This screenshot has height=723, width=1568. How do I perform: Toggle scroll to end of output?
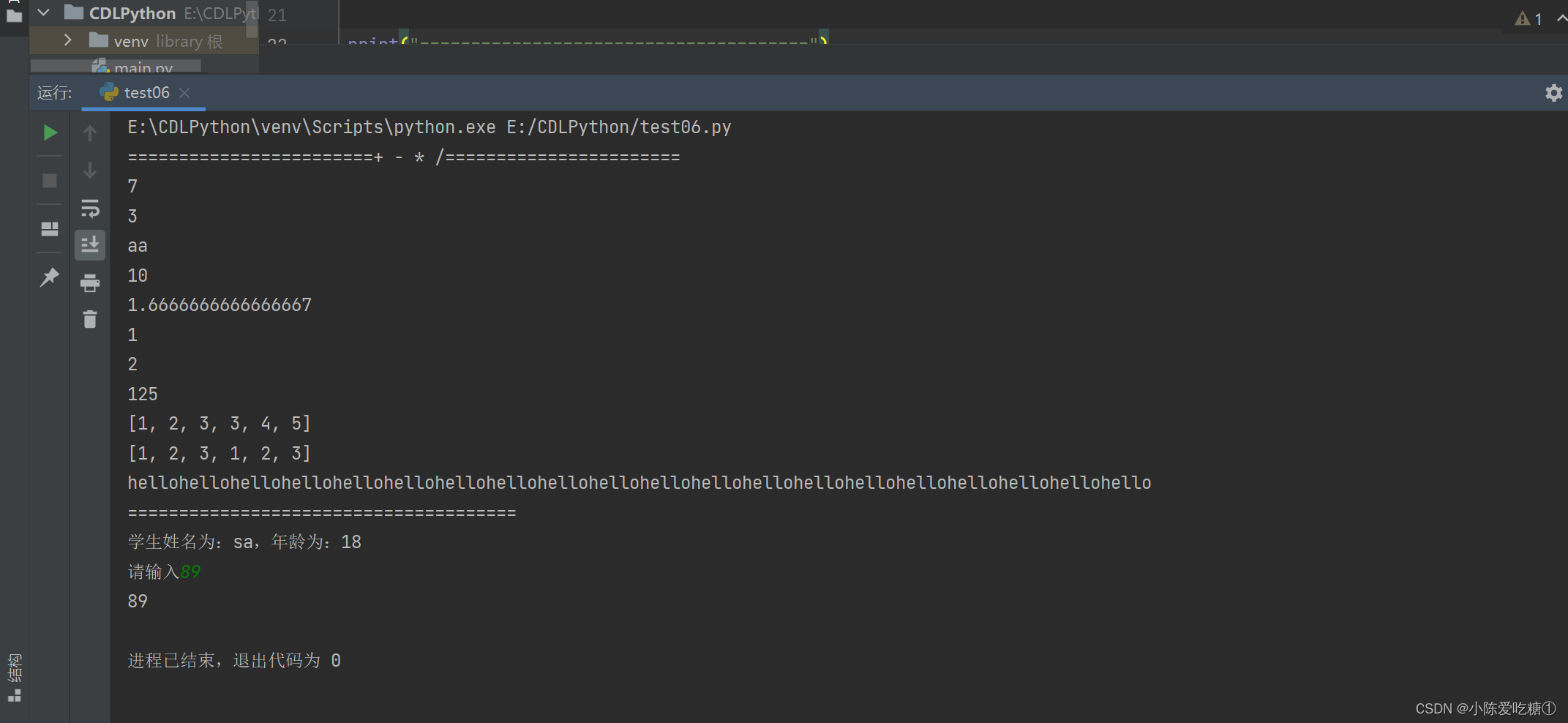point(90,244)
